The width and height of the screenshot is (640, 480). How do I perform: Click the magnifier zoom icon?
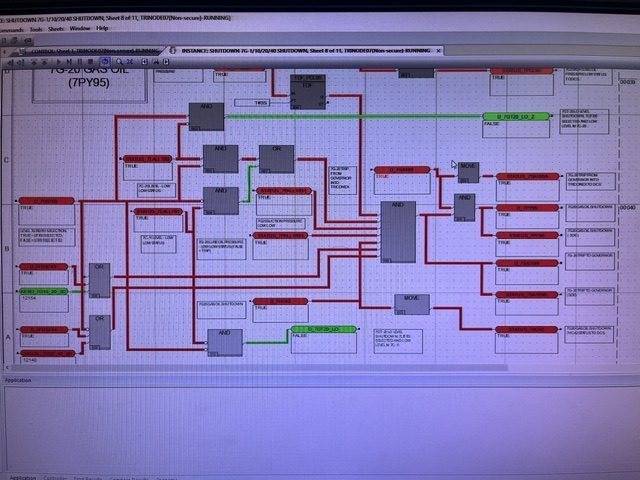click(119, 62)
